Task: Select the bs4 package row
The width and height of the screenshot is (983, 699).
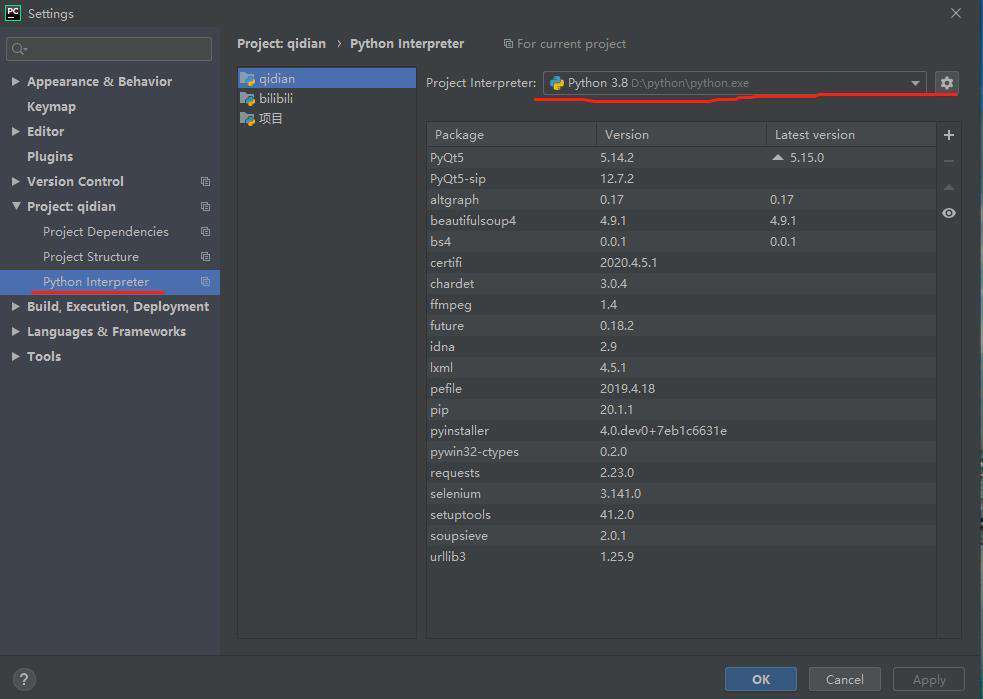Action: pos(681,242)
